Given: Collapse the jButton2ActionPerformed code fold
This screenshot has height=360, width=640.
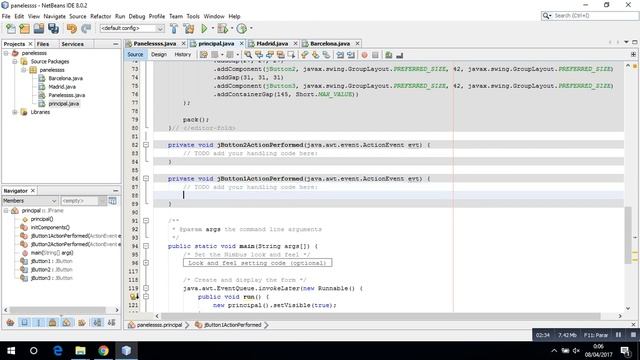Looking at the screenshot, I should point(146,145).
